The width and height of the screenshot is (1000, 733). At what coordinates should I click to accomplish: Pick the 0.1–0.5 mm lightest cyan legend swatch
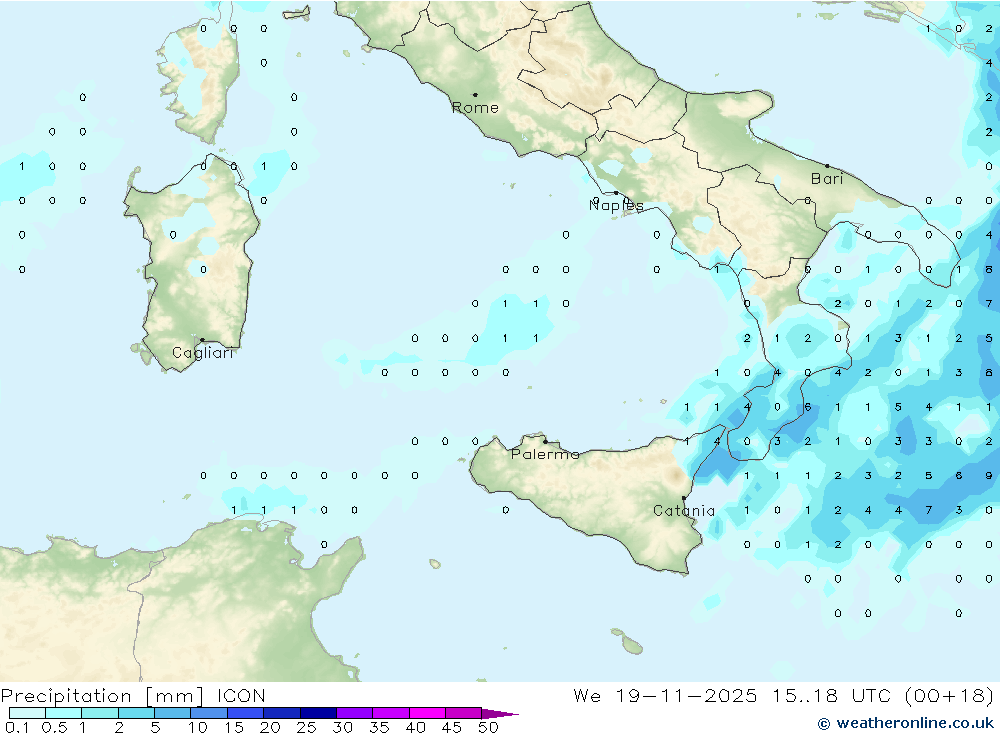point(27,713)
